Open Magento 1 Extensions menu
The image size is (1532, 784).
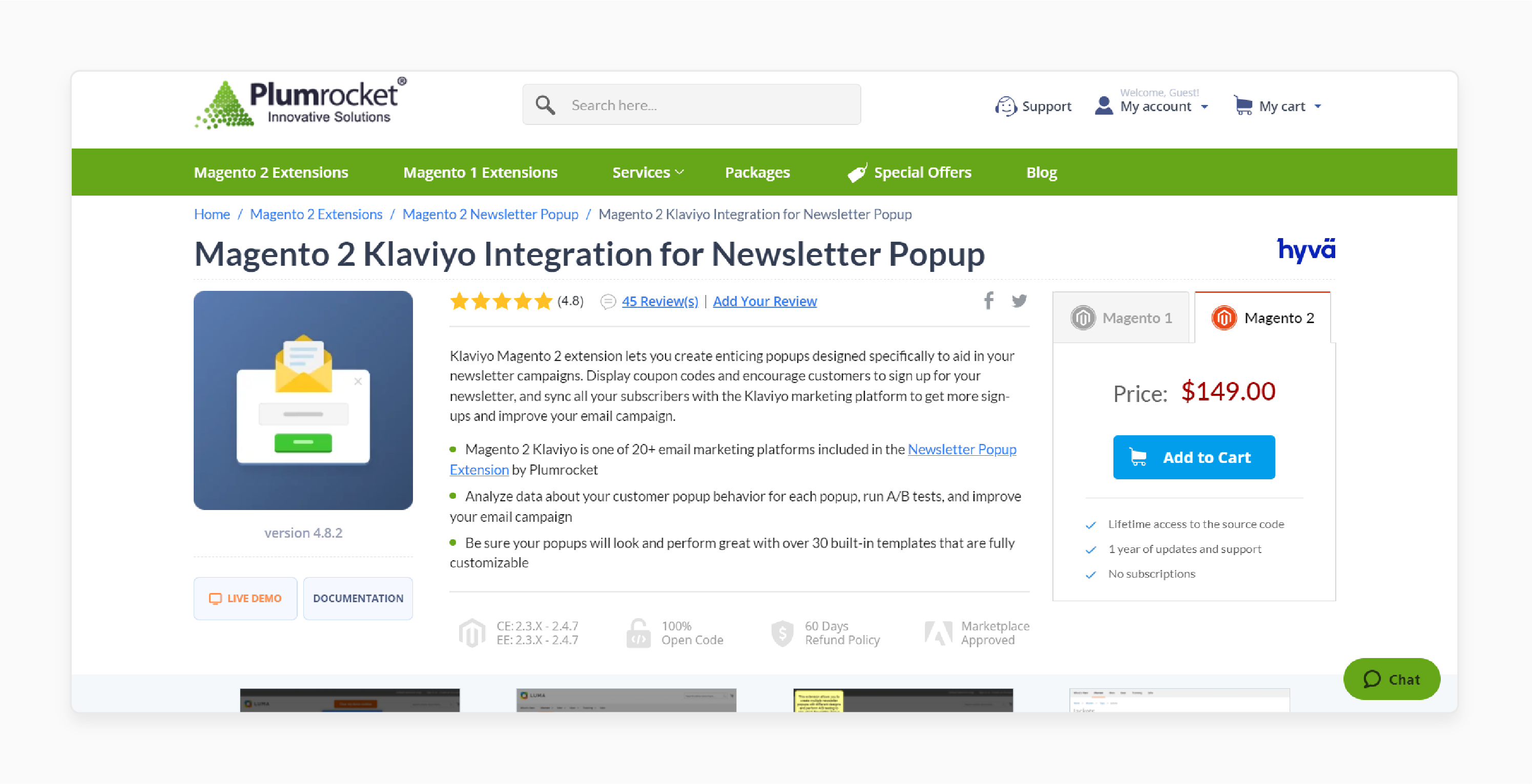point(481,173)
